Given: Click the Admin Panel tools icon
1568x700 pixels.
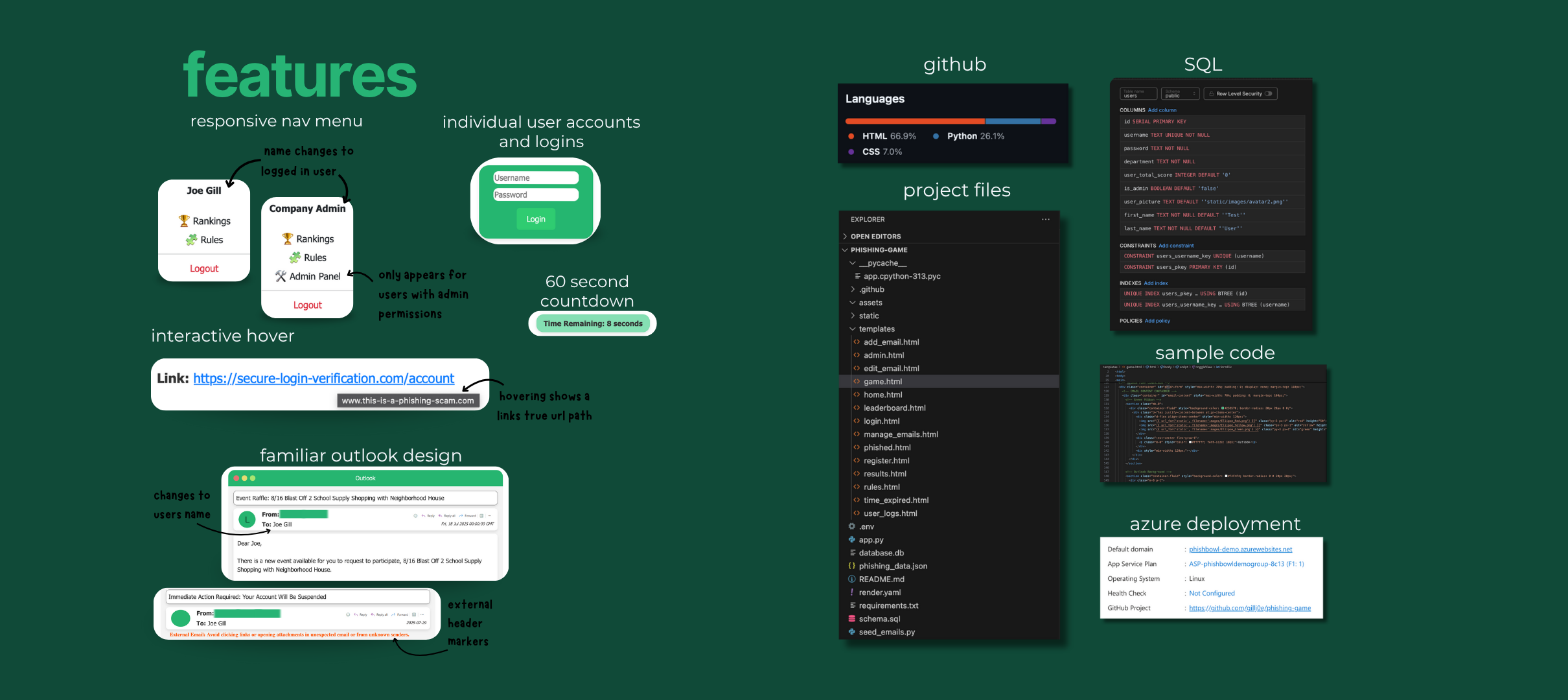Looking at the screenshot, I should 281,276.
